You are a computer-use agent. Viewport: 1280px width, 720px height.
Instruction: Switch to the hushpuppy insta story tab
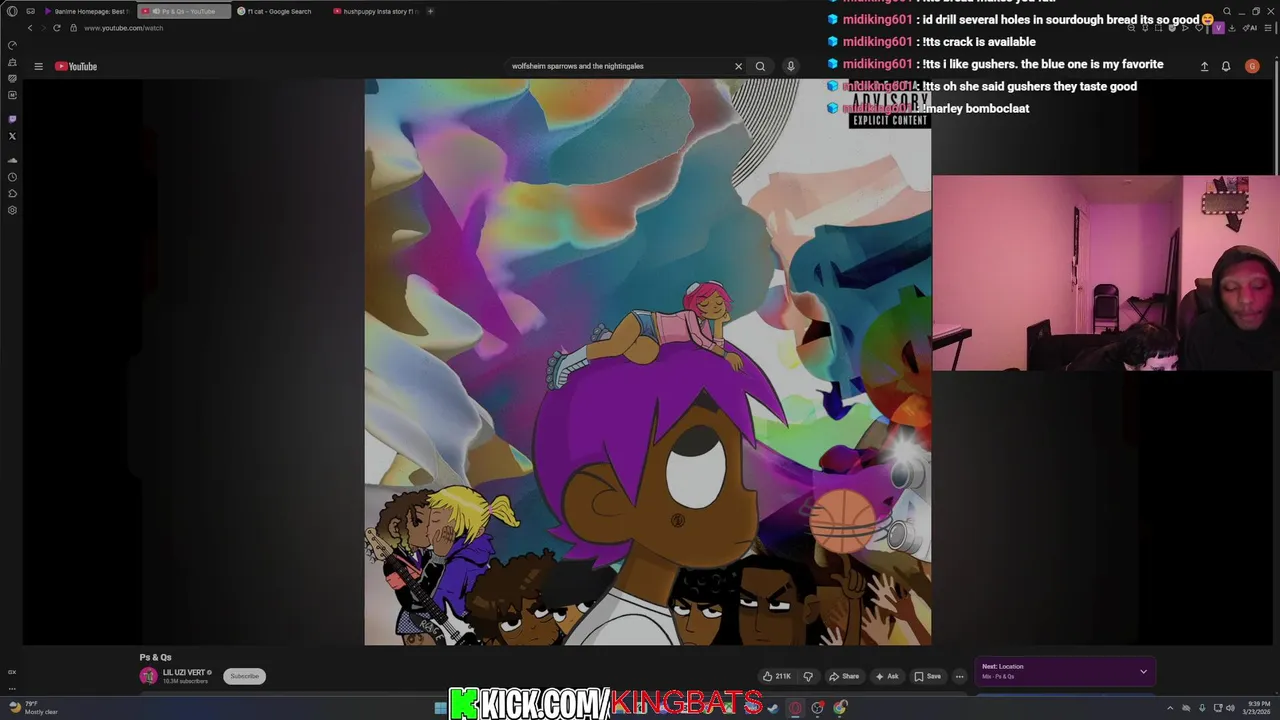click(375, 11)
